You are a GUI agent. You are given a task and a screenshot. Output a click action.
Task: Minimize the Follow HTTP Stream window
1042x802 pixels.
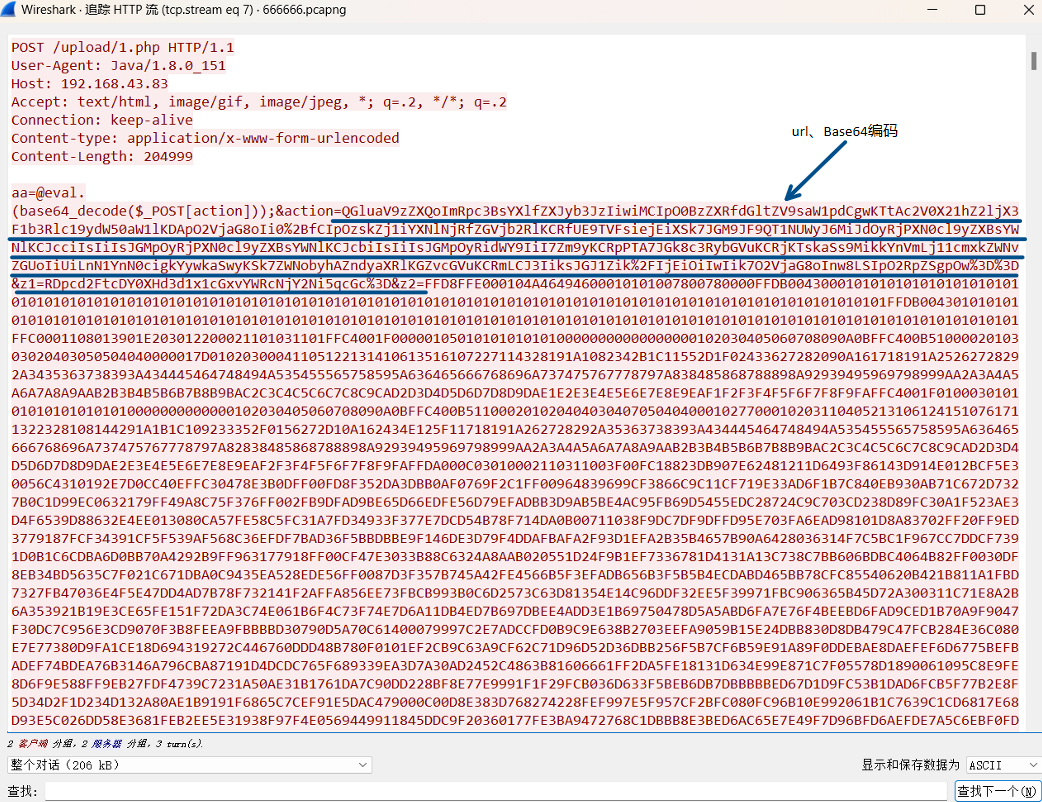tap(932, 10)
